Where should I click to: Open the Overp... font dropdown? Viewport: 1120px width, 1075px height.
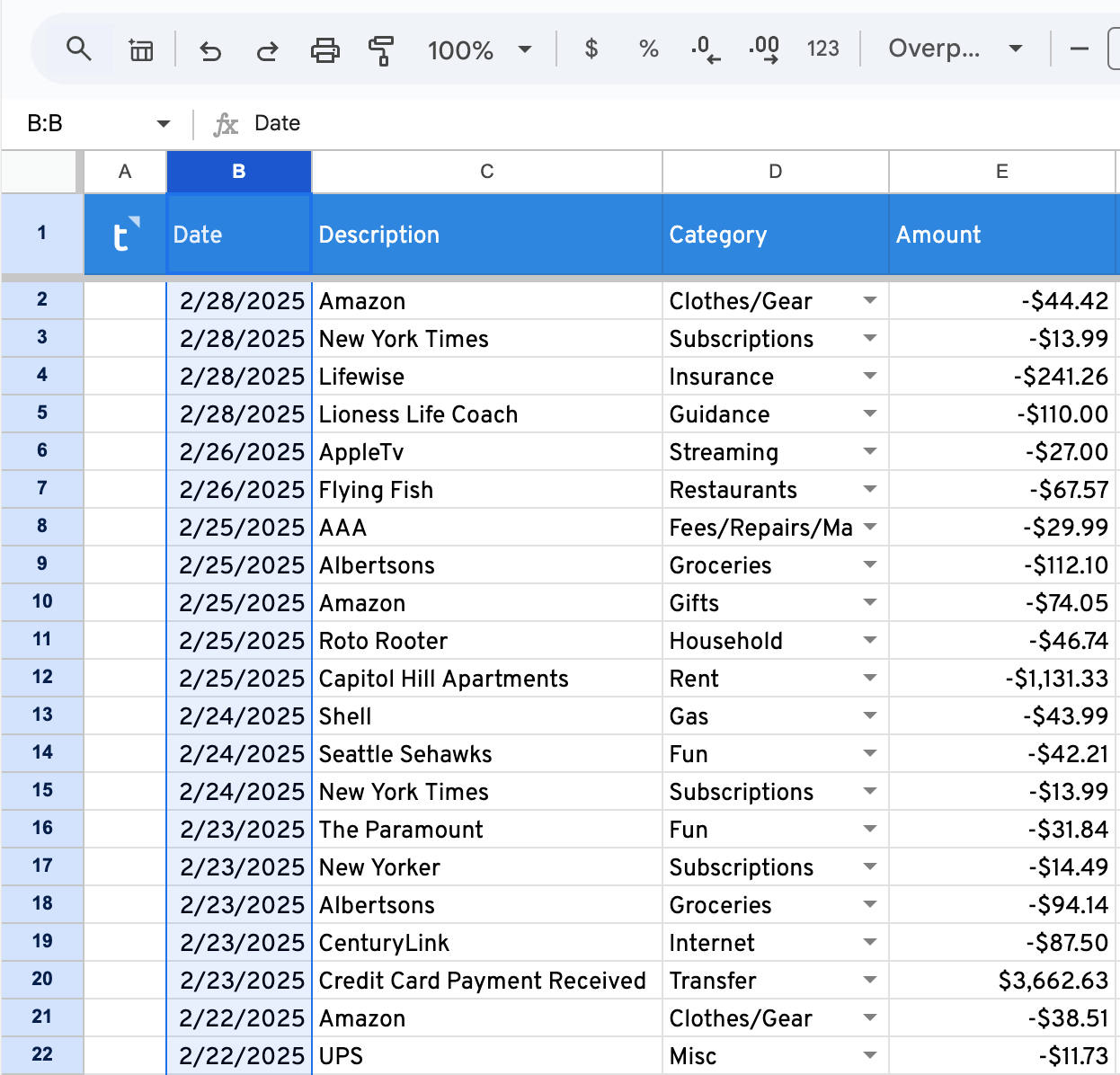coord(956,49)
